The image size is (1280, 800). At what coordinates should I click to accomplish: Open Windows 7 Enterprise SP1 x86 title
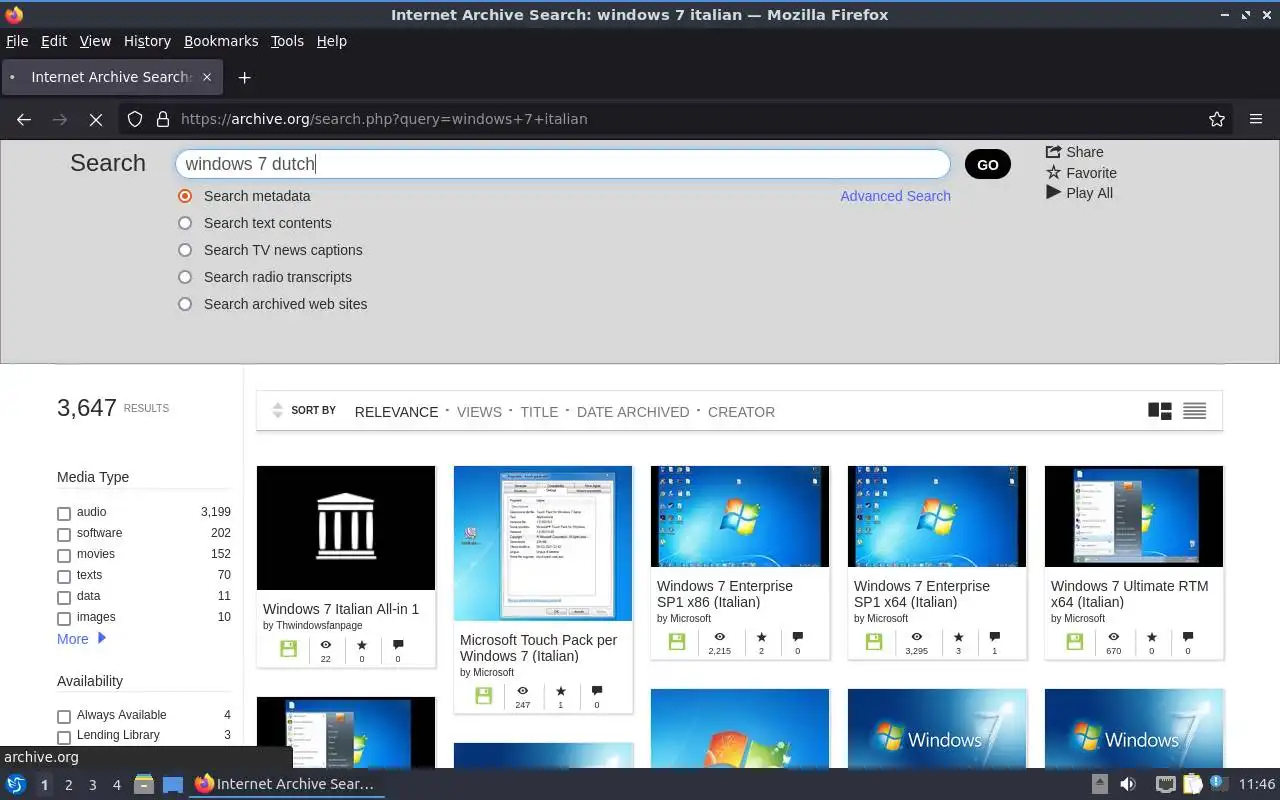click(x=725, y=594)
